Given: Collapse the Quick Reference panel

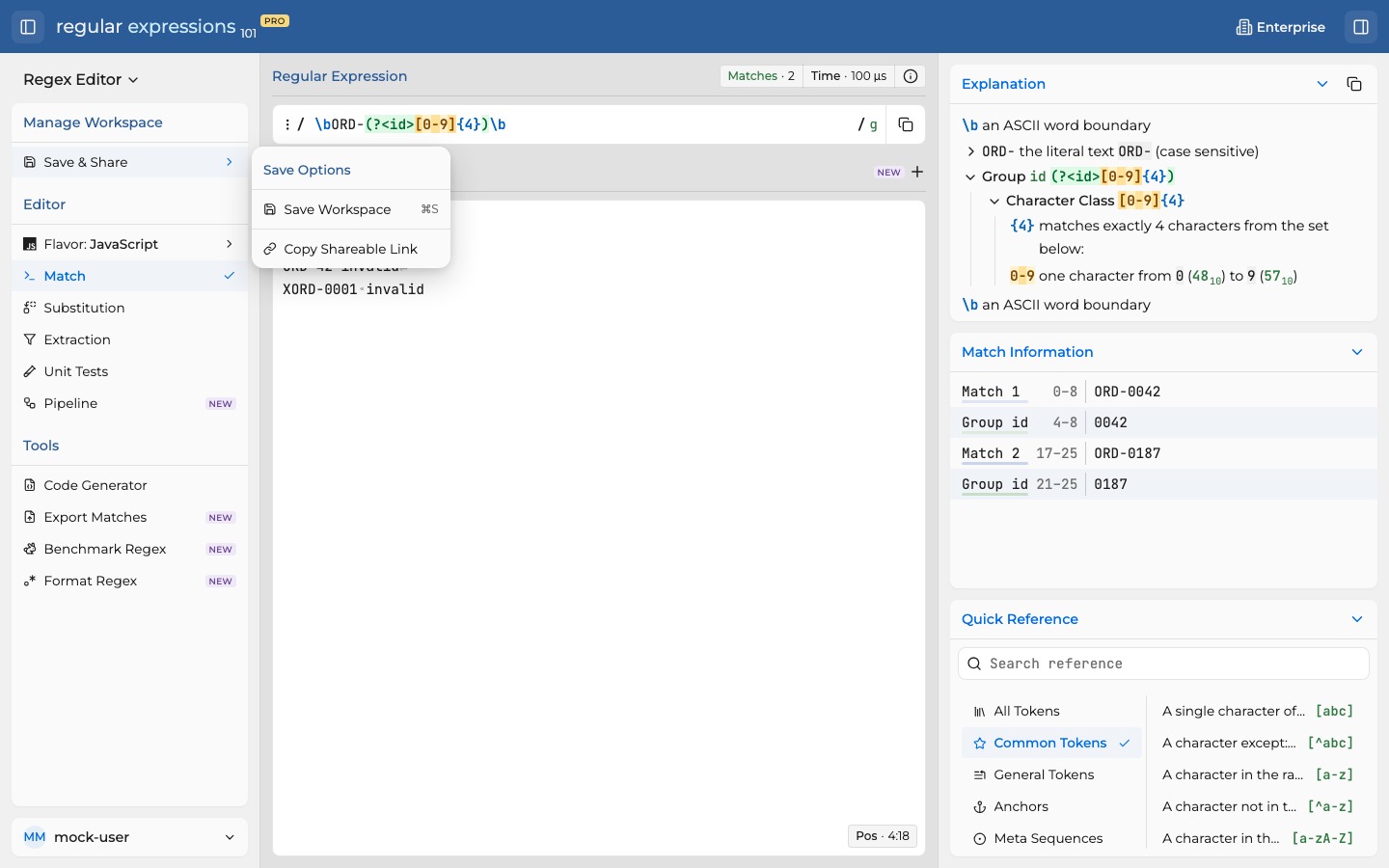Looking at the screenshot, I should tap(1357, 619).
